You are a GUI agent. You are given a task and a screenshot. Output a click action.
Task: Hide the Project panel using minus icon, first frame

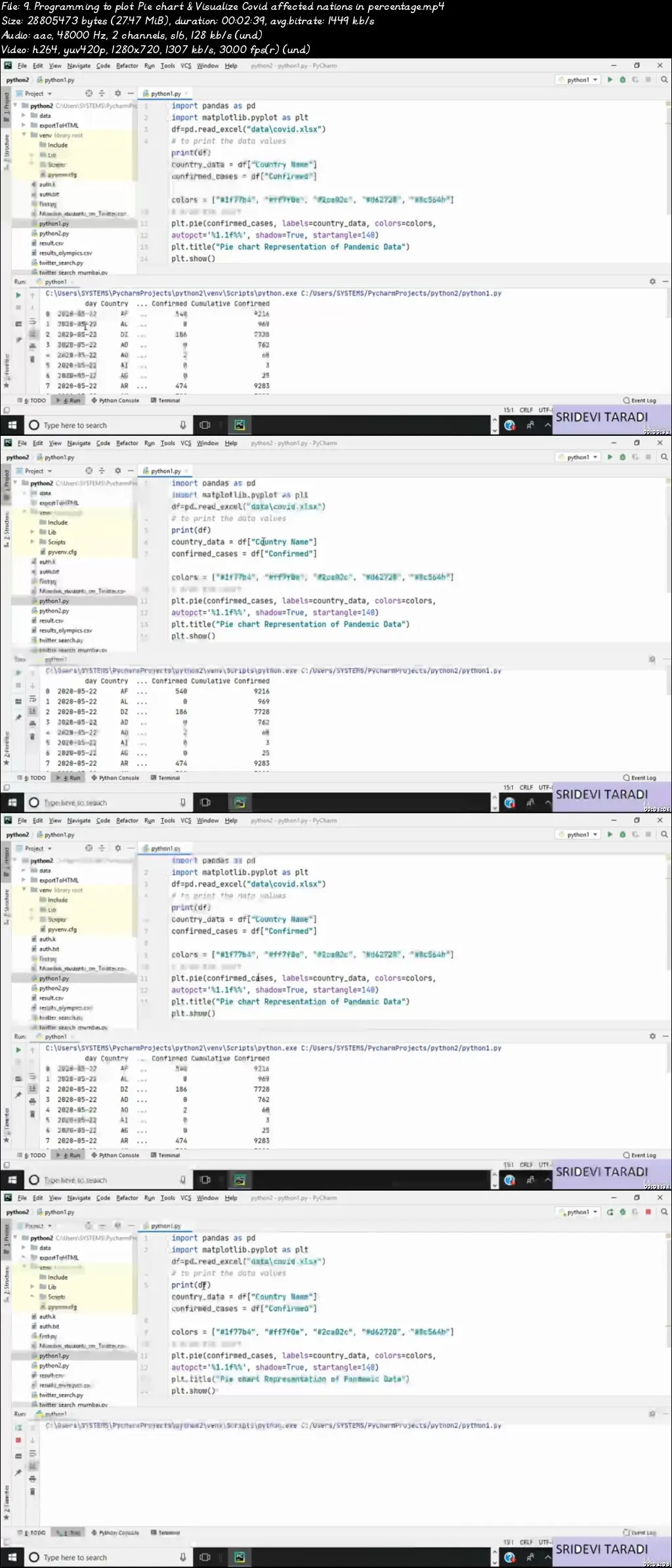[x=131, y=93]
